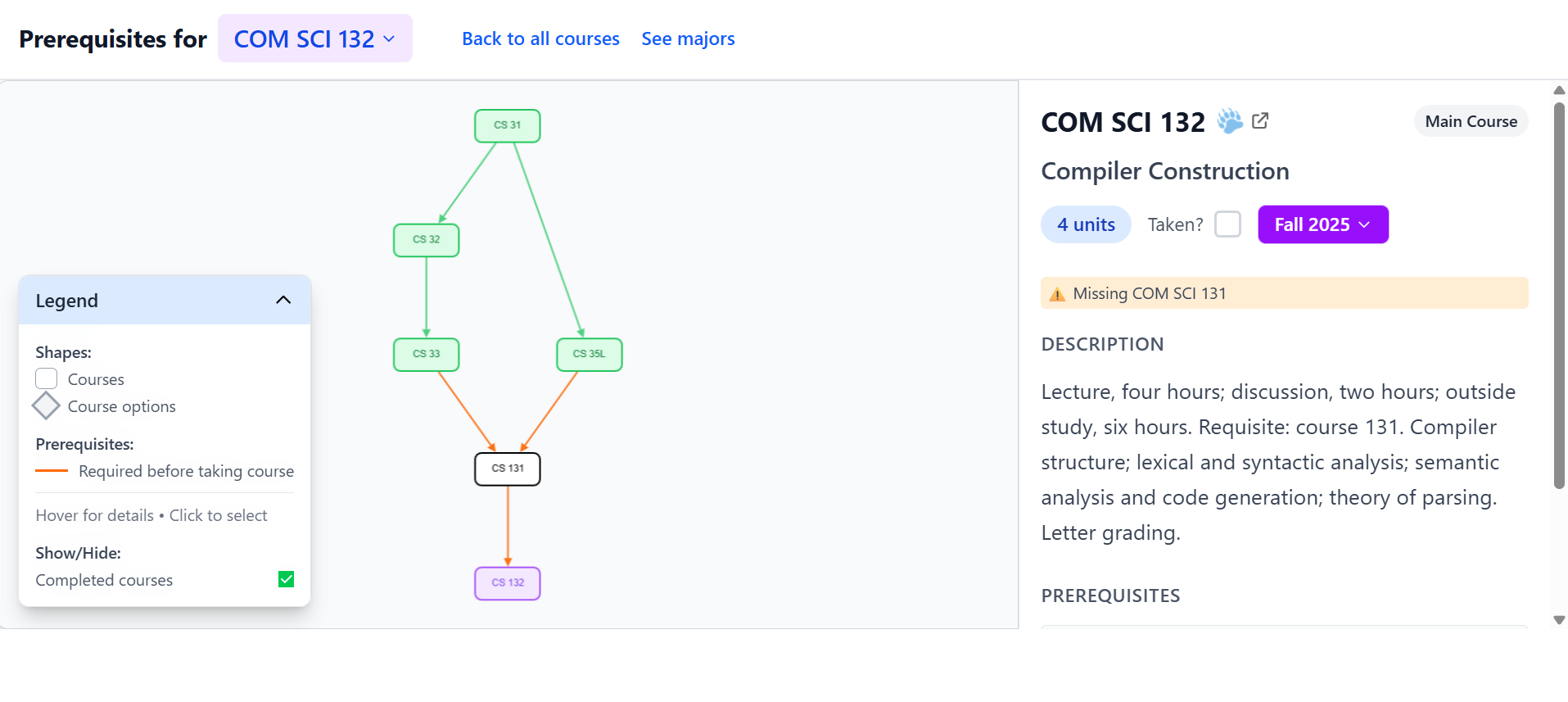This screenshot has width=1568, height=702.
Task: Open course page via the external link icon
Action: pos(1259,120)
